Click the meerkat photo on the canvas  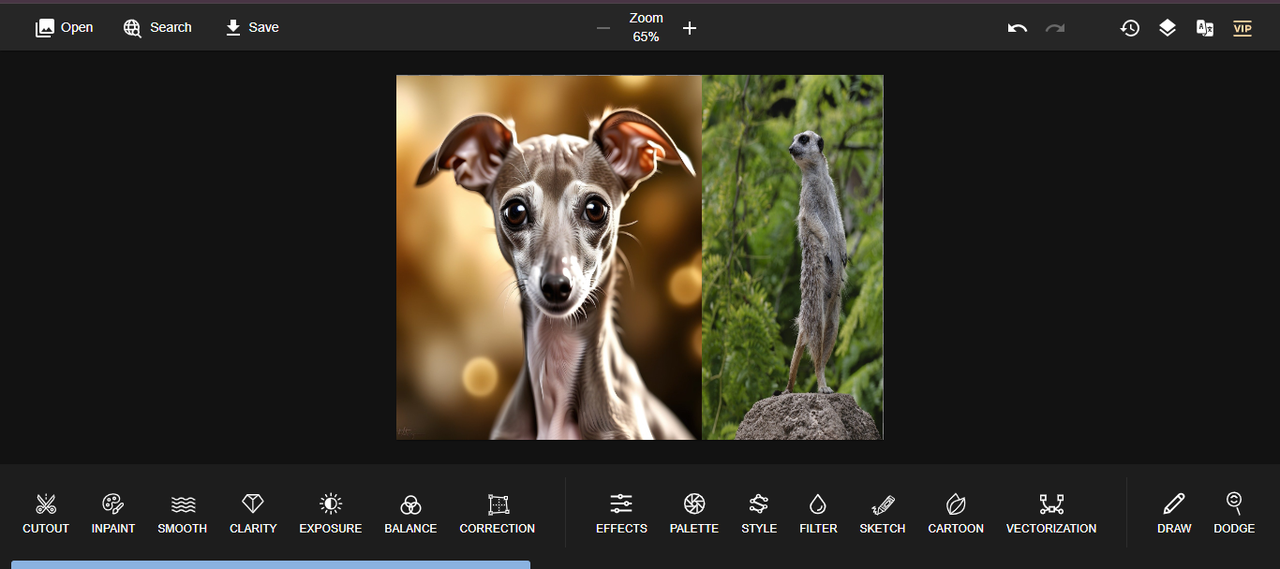click(x=793, y=257)
